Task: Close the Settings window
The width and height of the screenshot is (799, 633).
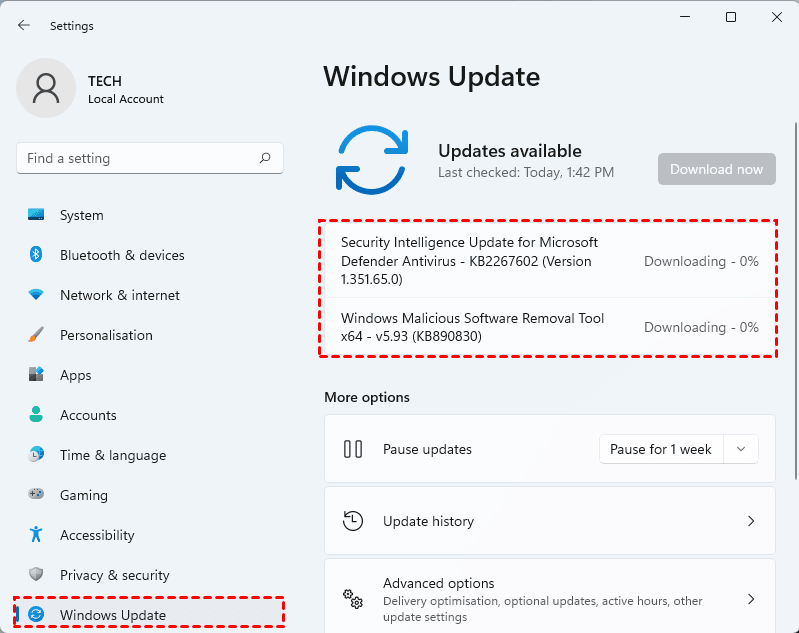Action: [x=777, y=17]
